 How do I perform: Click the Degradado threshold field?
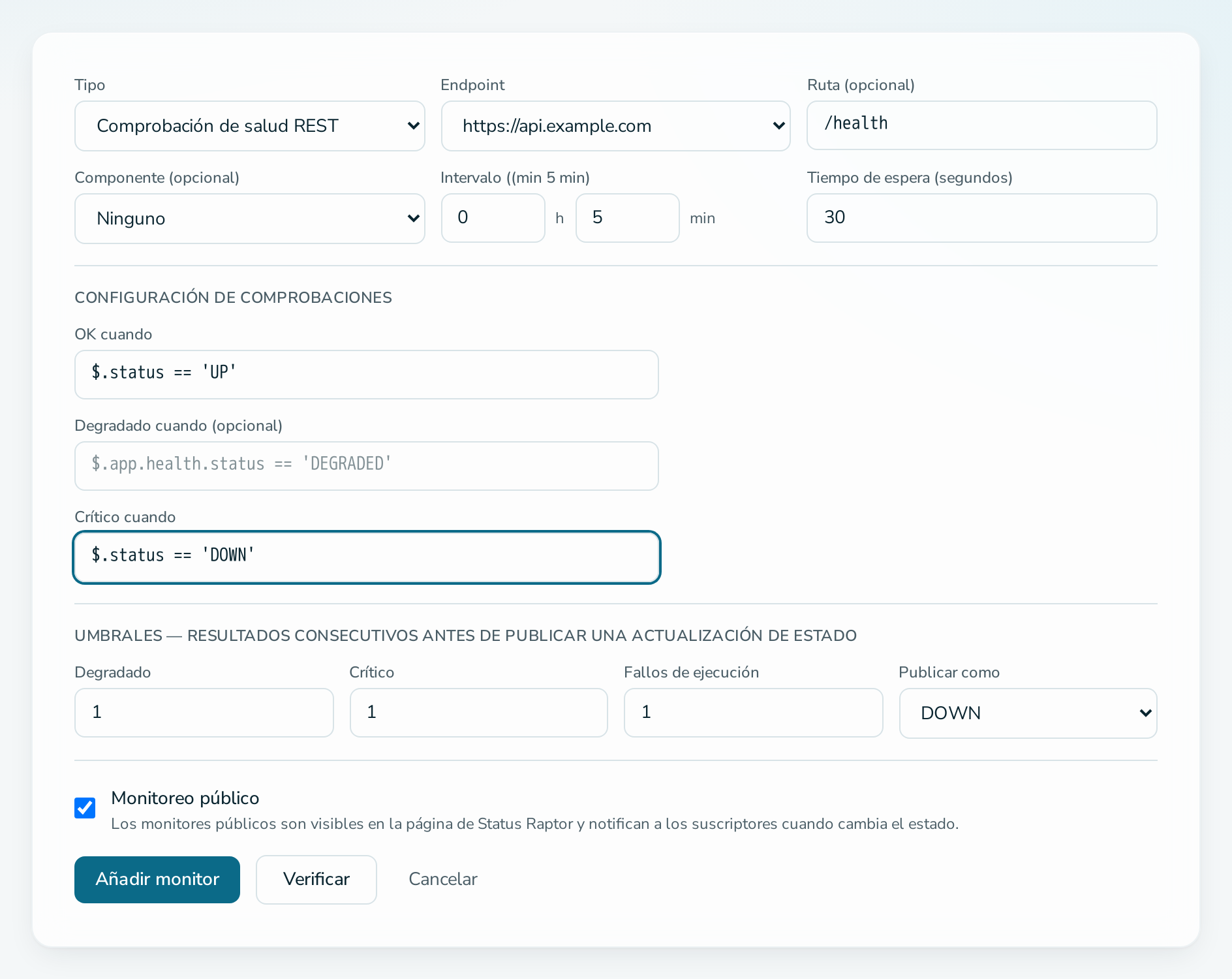tap(204, 713)
